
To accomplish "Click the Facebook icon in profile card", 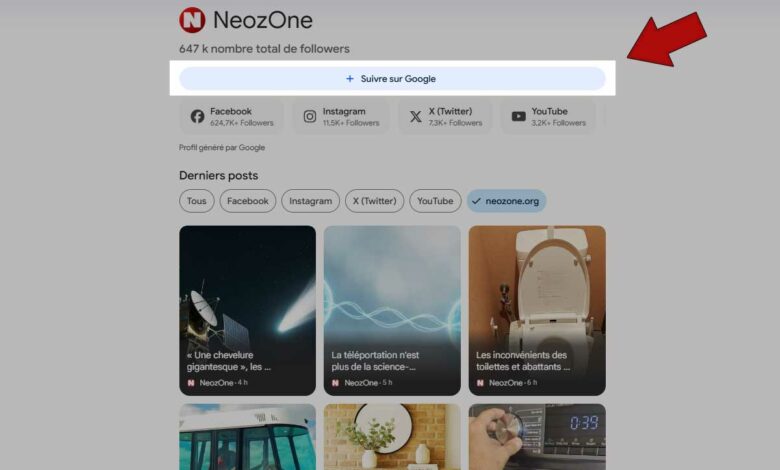I will point(197,116).
